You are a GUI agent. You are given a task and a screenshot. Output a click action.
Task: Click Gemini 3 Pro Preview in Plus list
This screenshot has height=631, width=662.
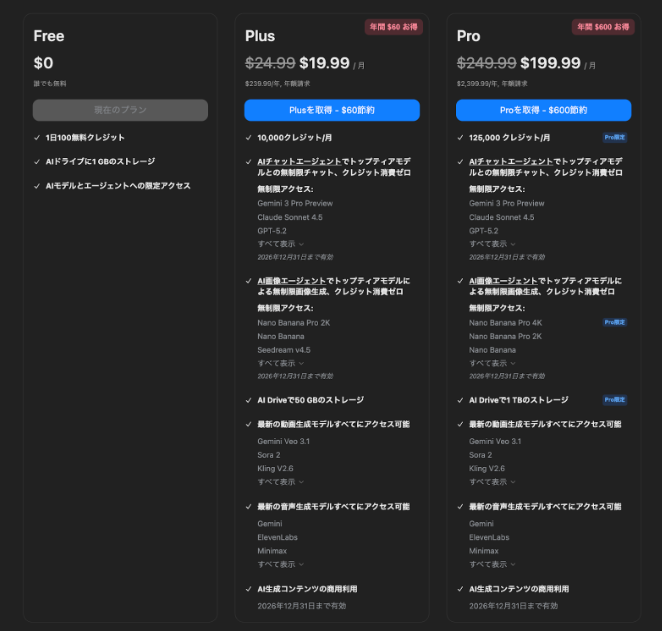[295, 203]
